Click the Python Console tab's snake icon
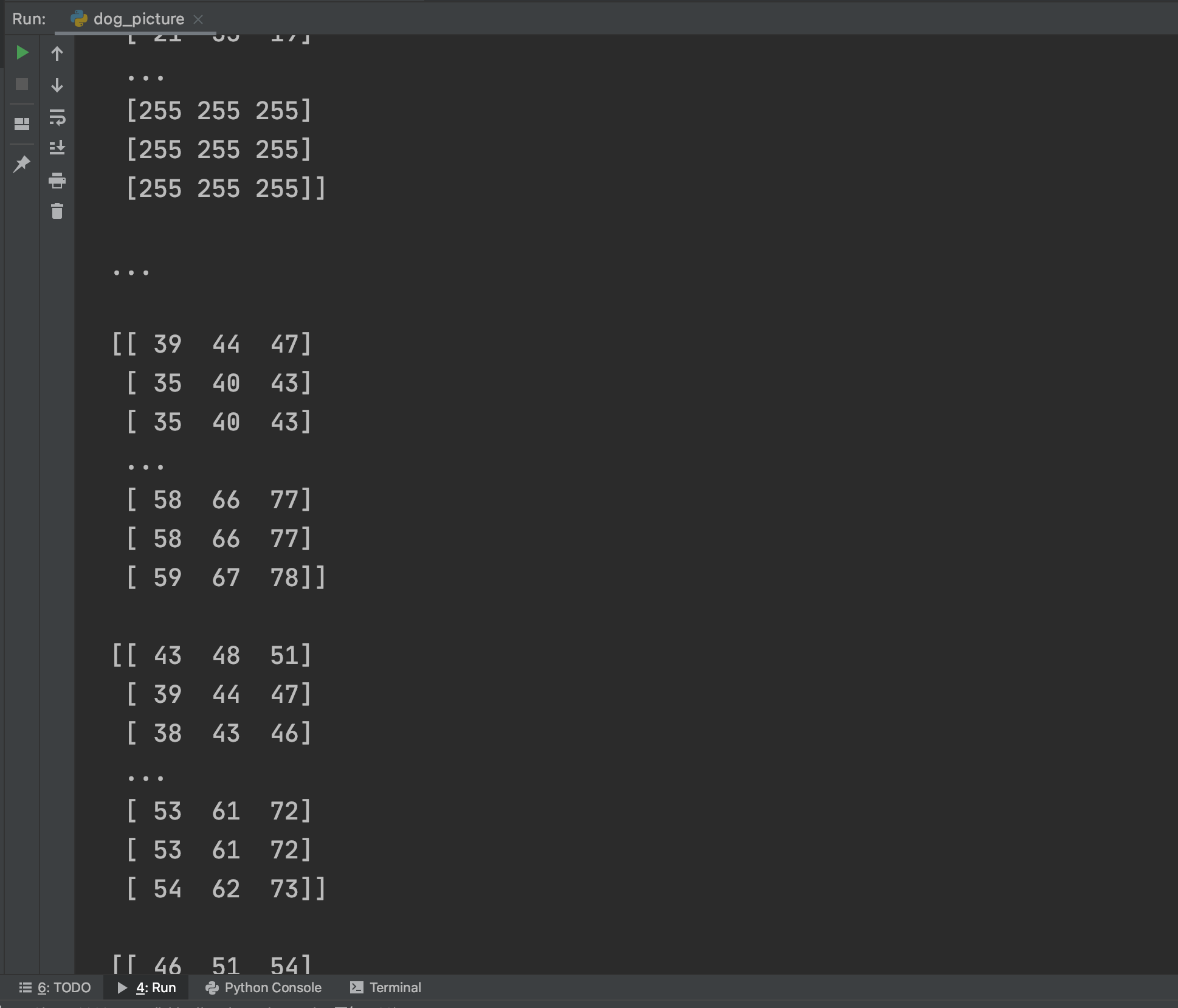 pos(212,987)
